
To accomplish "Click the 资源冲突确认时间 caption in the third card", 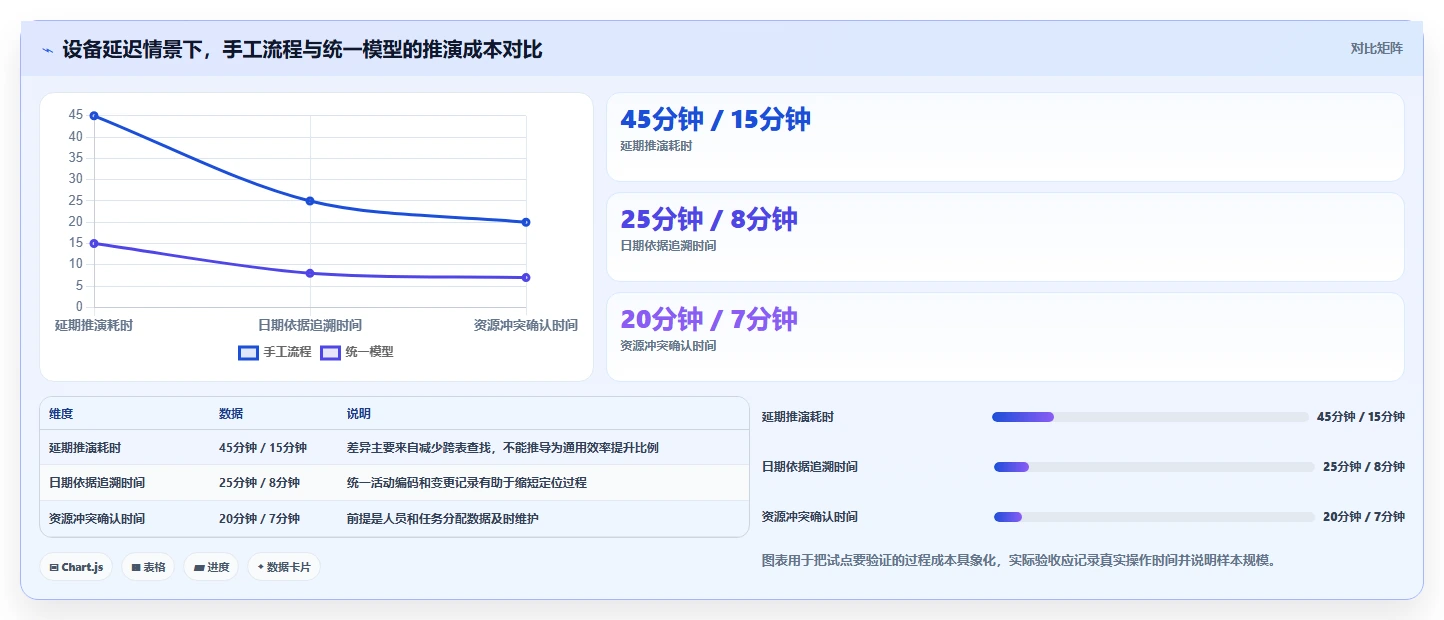I will tap(668, 346).
